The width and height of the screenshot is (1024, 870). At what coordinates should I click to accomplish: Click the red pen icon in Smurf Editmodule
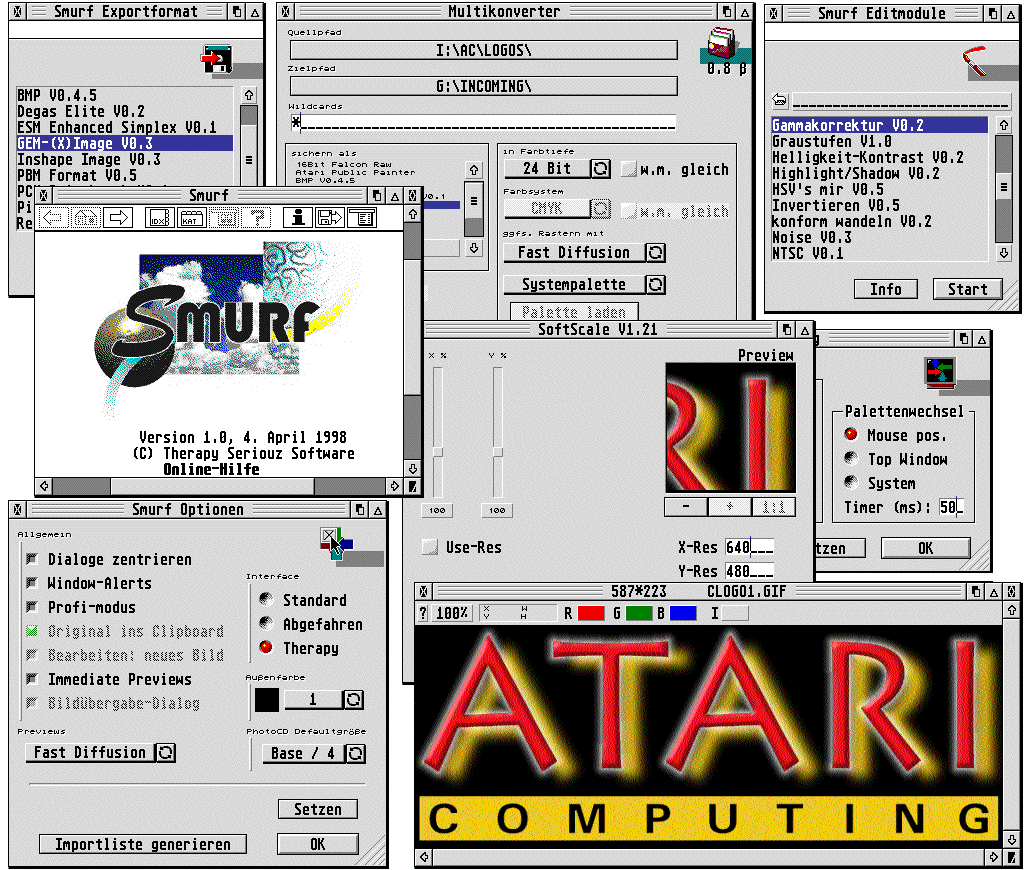(x=974, y=61)
